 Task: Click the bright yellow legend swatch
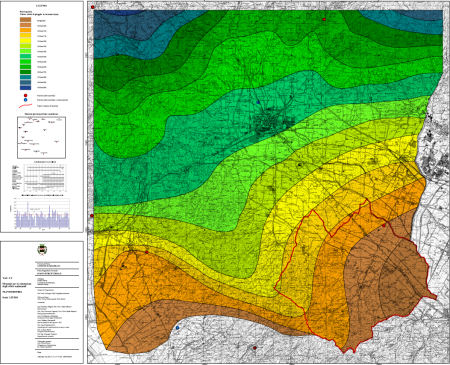[x=25, y=41]
